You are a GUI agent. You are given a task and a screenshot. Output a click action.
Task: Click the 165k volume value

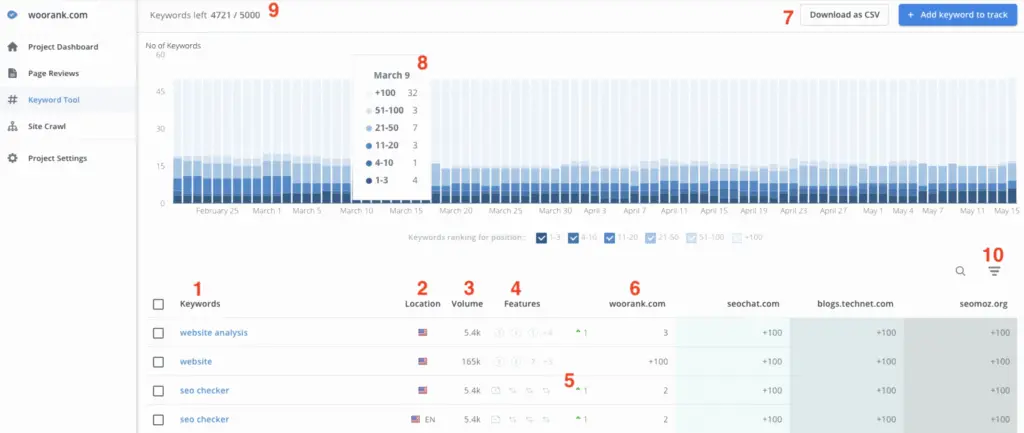point(470,361)
